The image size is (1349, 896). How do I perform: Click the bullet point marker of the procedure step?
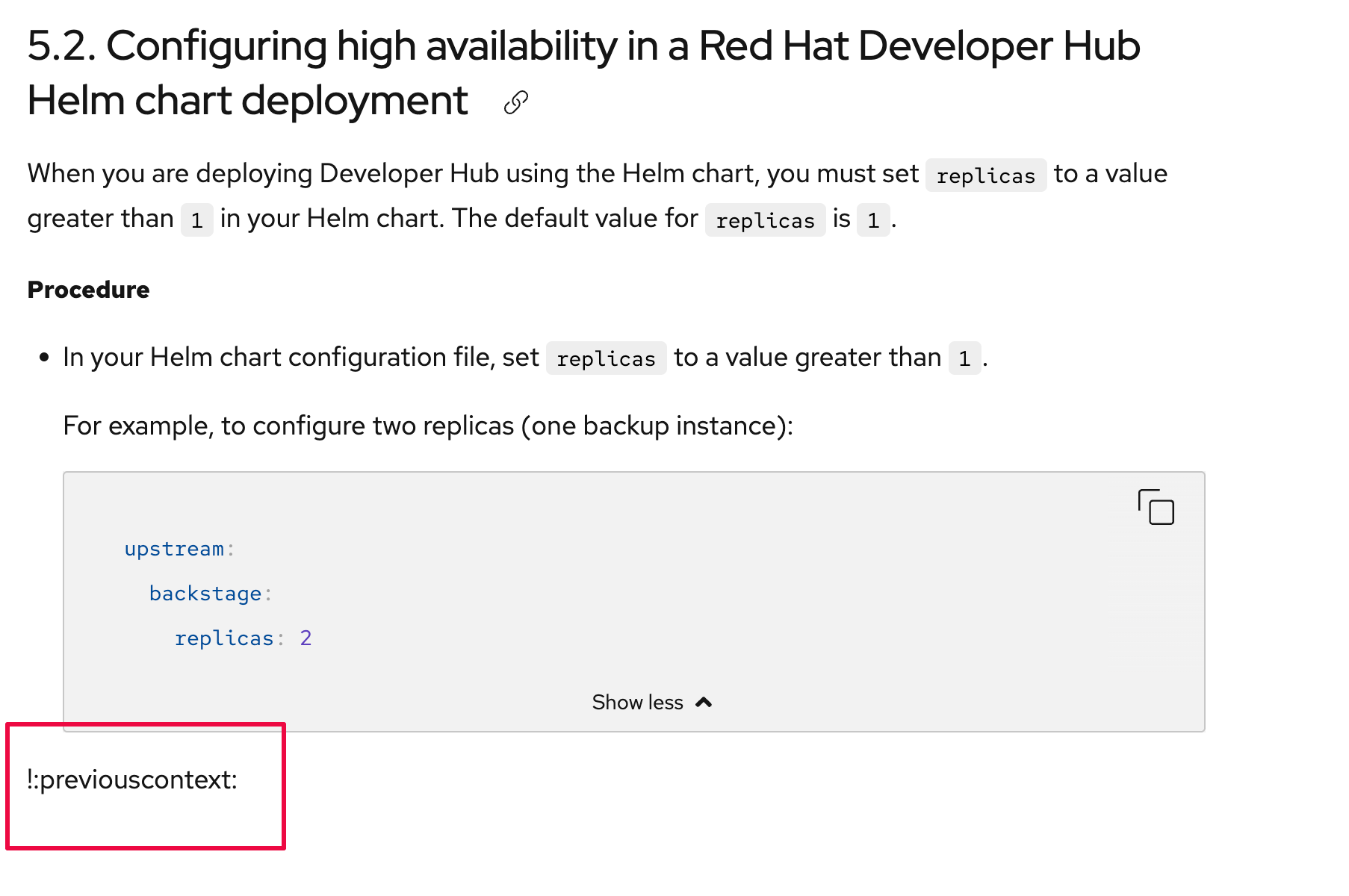tap(44, 358)
